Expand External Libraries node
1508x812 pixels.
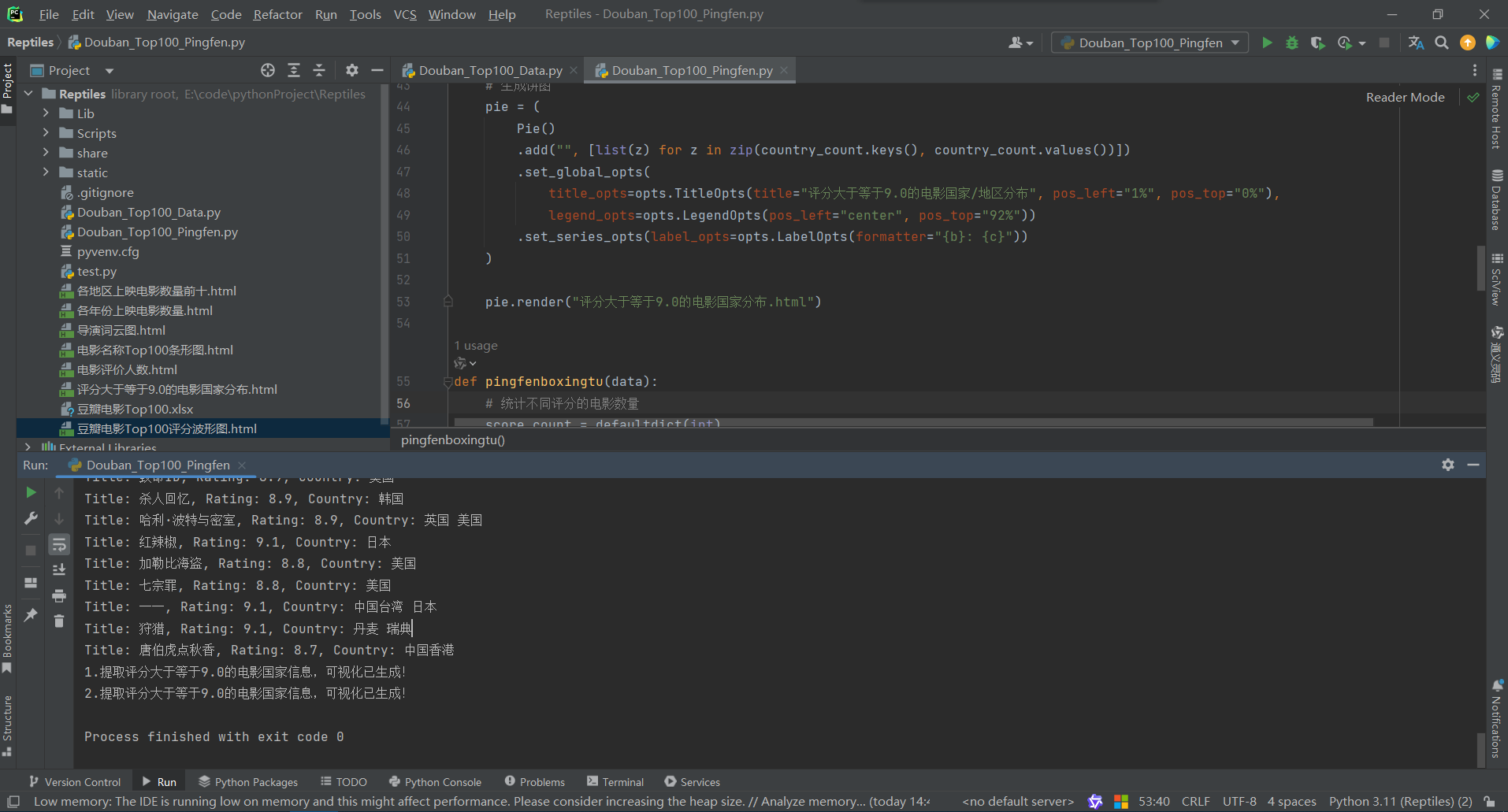[x=29, y=447]
